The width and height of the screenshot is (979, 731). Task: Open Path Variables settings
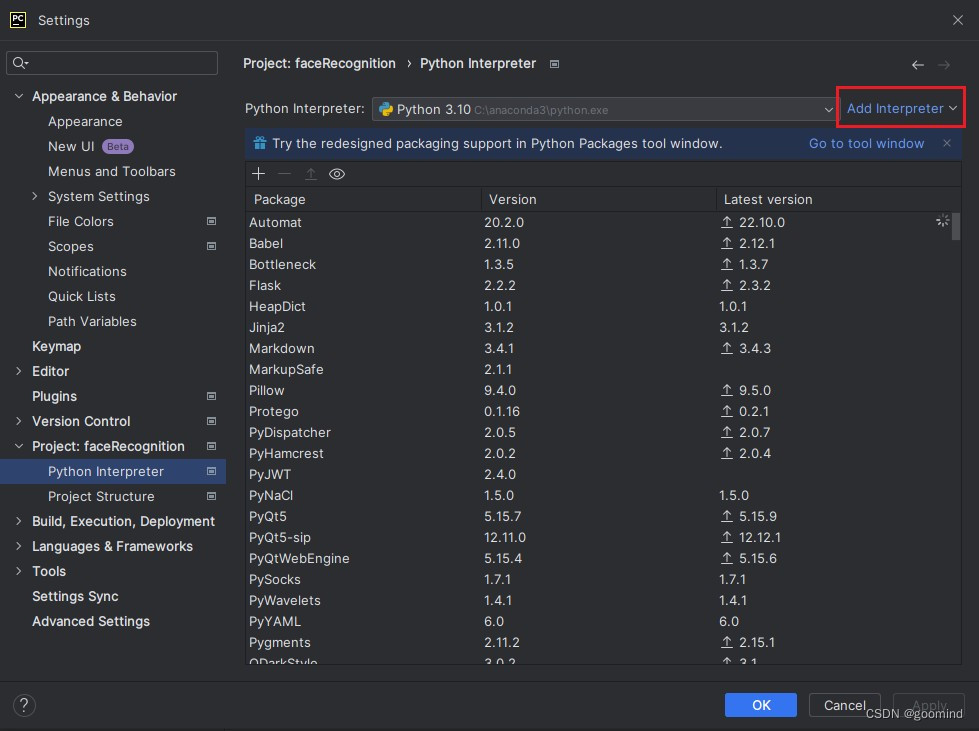click(x=92, y=321)
